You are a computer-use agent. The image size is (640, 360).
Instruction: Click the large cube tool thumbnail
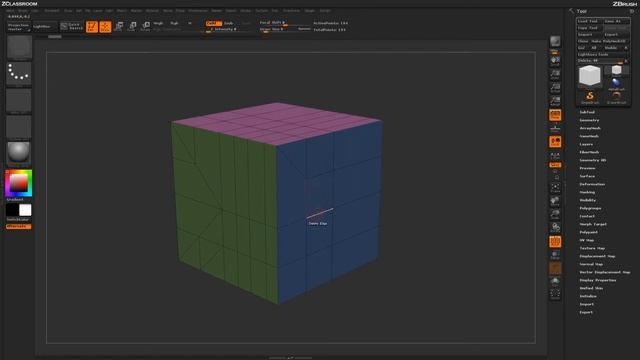590,76
